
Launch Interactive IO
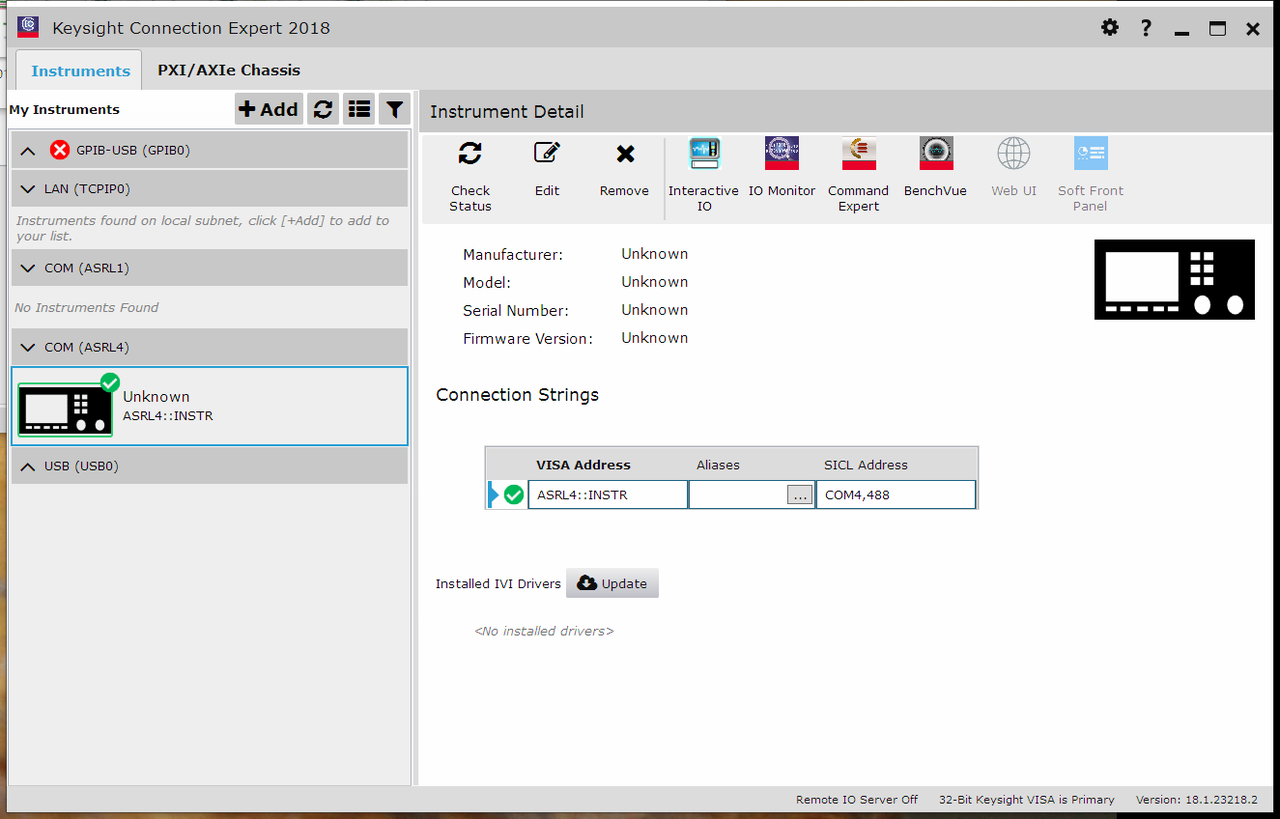pos(704,175)
